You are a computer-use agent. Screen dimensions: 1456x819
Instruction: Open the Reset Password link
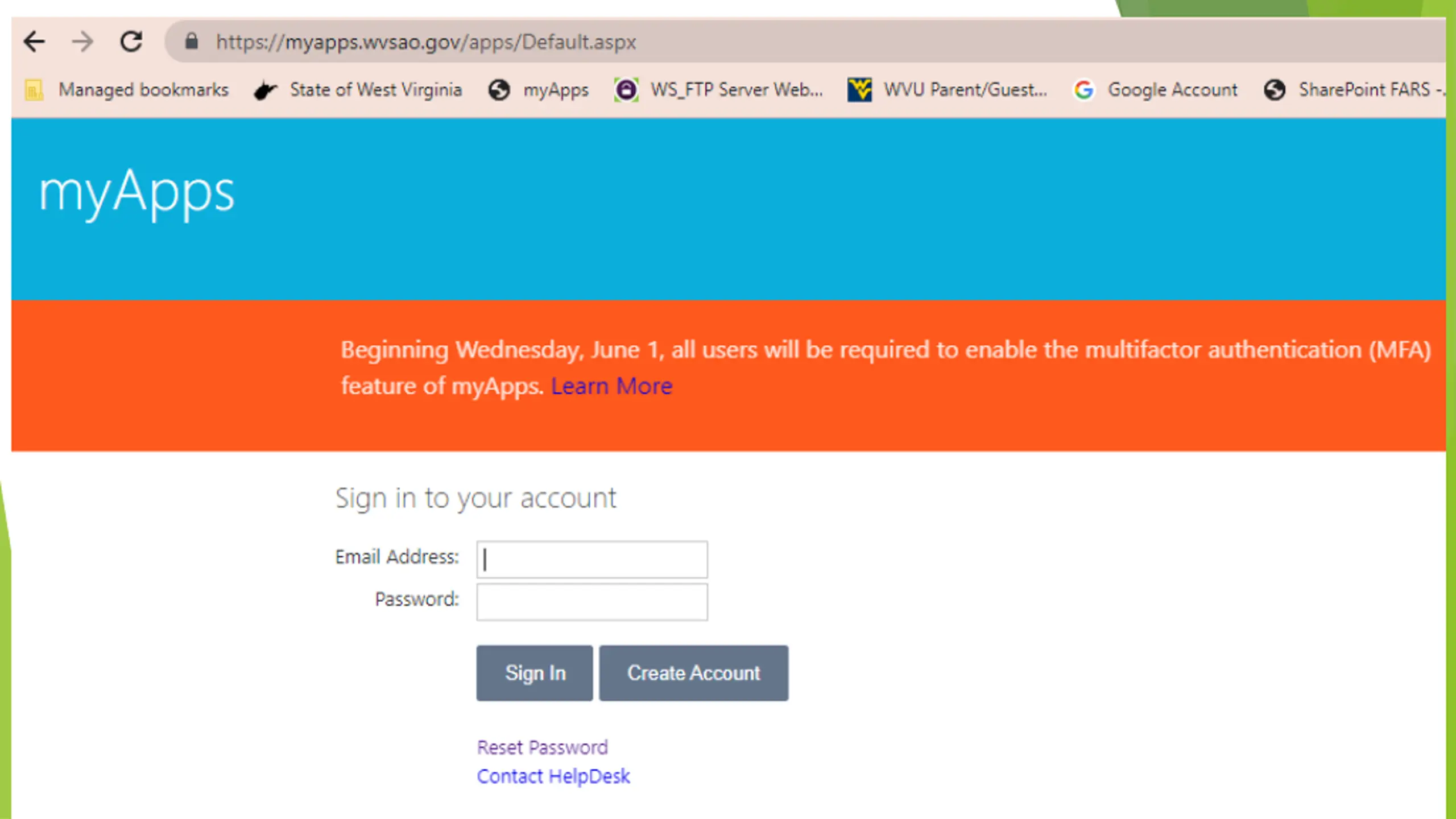click(x=543, y=747)
